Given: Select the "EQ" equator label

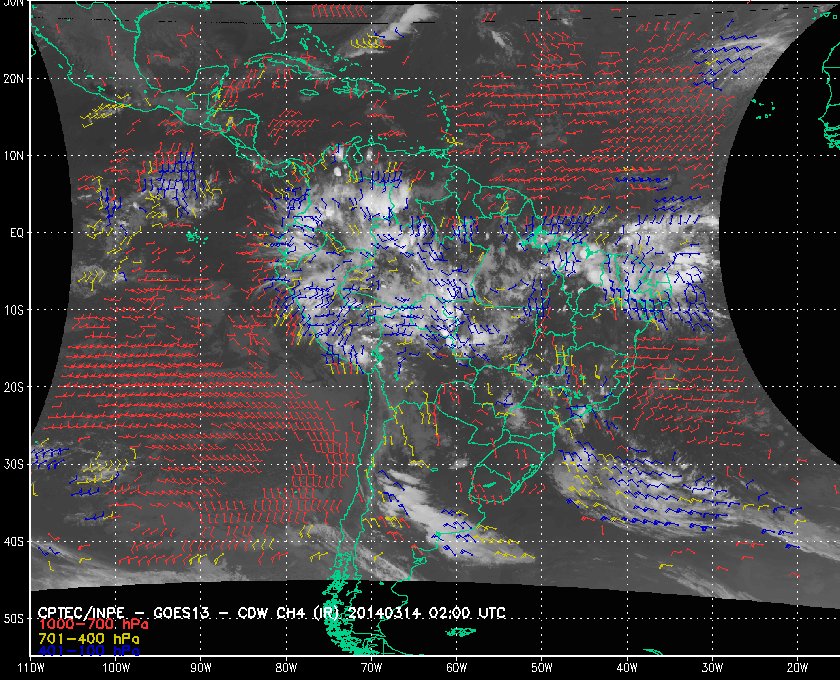Looking at the screenshot, I should (x=17, y=233).
